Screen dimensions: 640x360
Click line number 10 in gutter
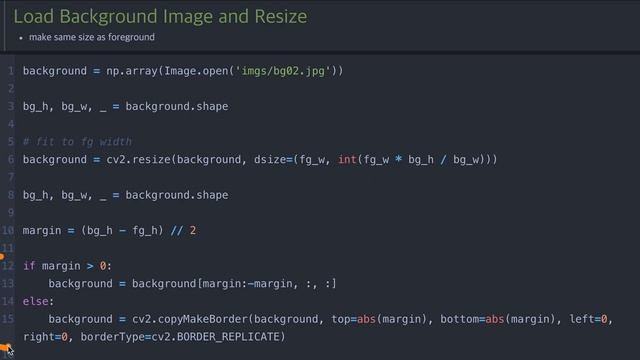pos(8,231)
